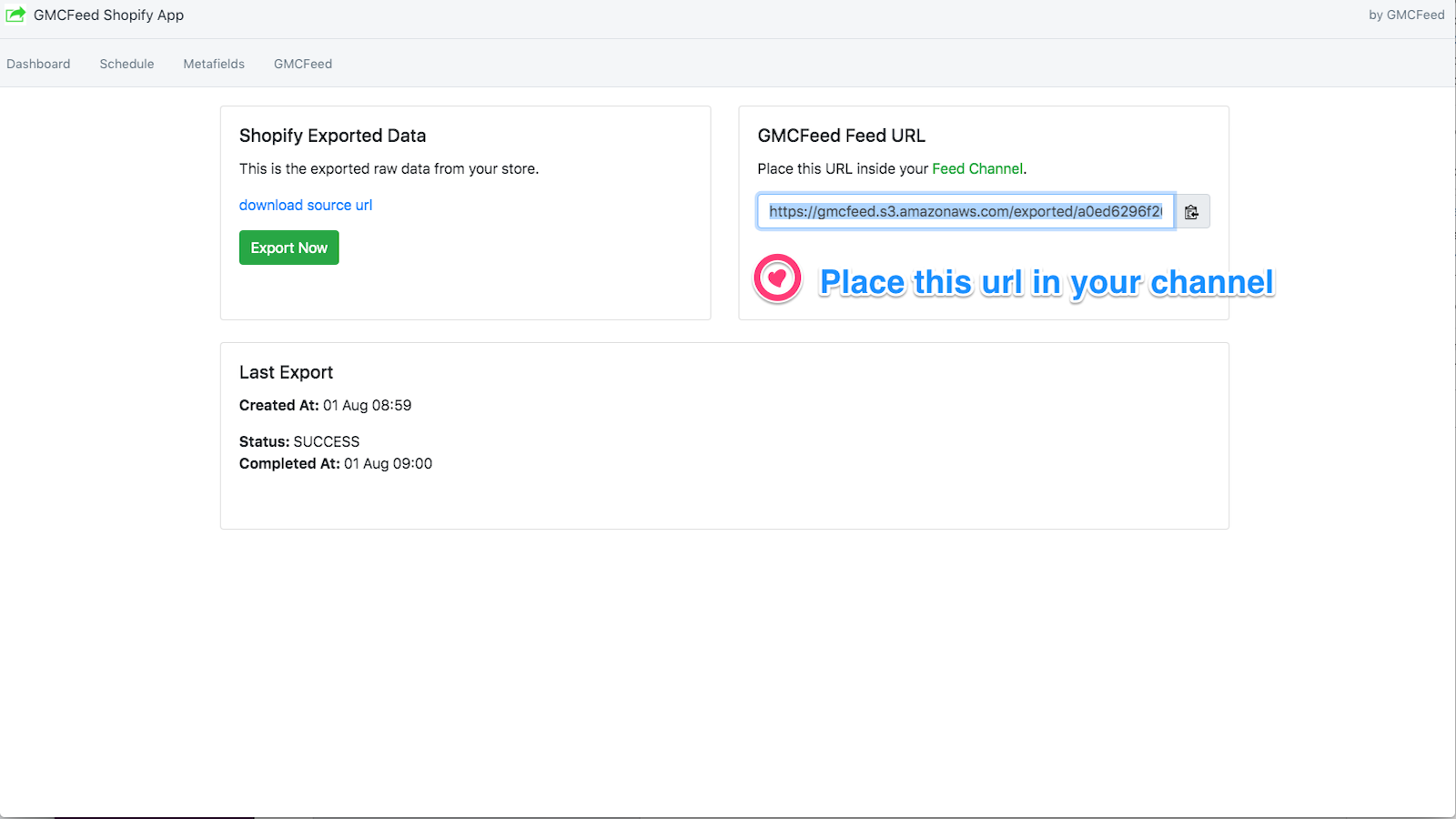Navigate to the GMCFeed tab
1456x819 pixels.
(x=302, y=64)
